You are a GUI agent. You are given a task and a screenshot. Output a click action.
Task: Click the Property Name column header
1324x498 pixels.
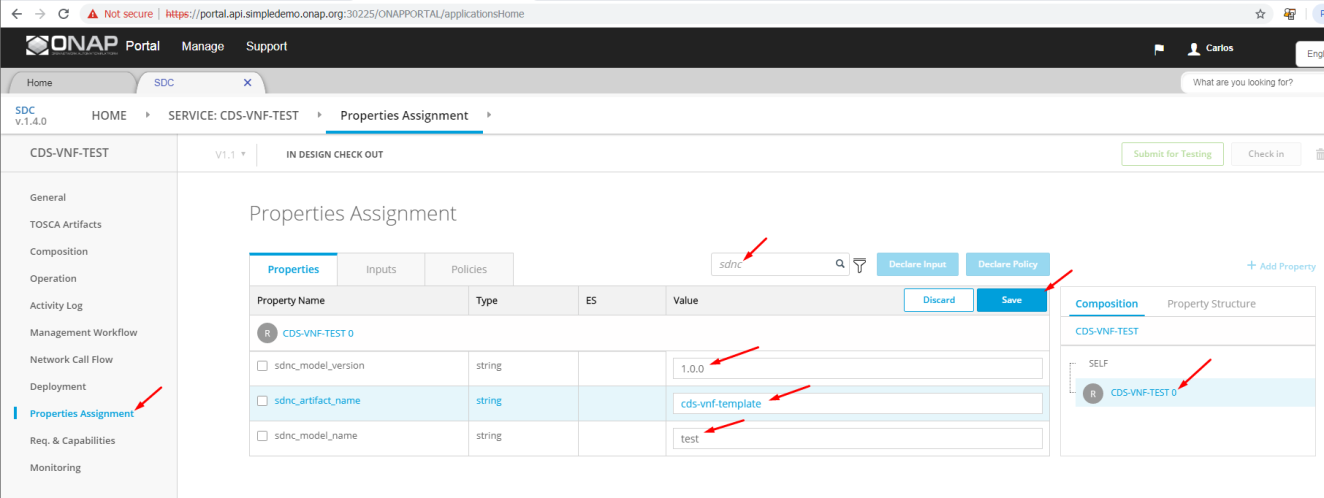291,300
